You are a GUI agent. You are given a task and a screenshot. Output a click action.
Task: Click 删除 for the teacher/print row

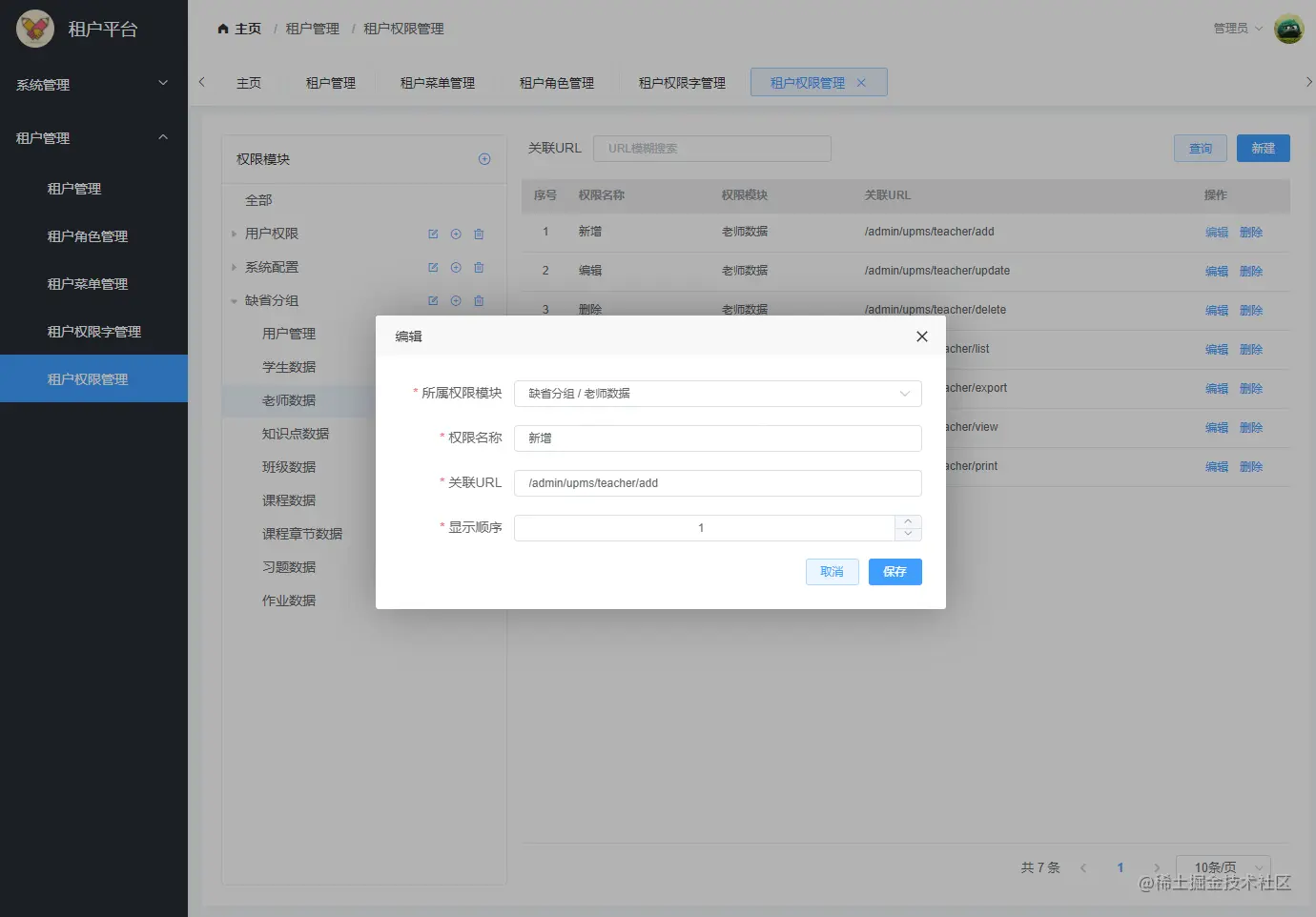[1251, 467]
